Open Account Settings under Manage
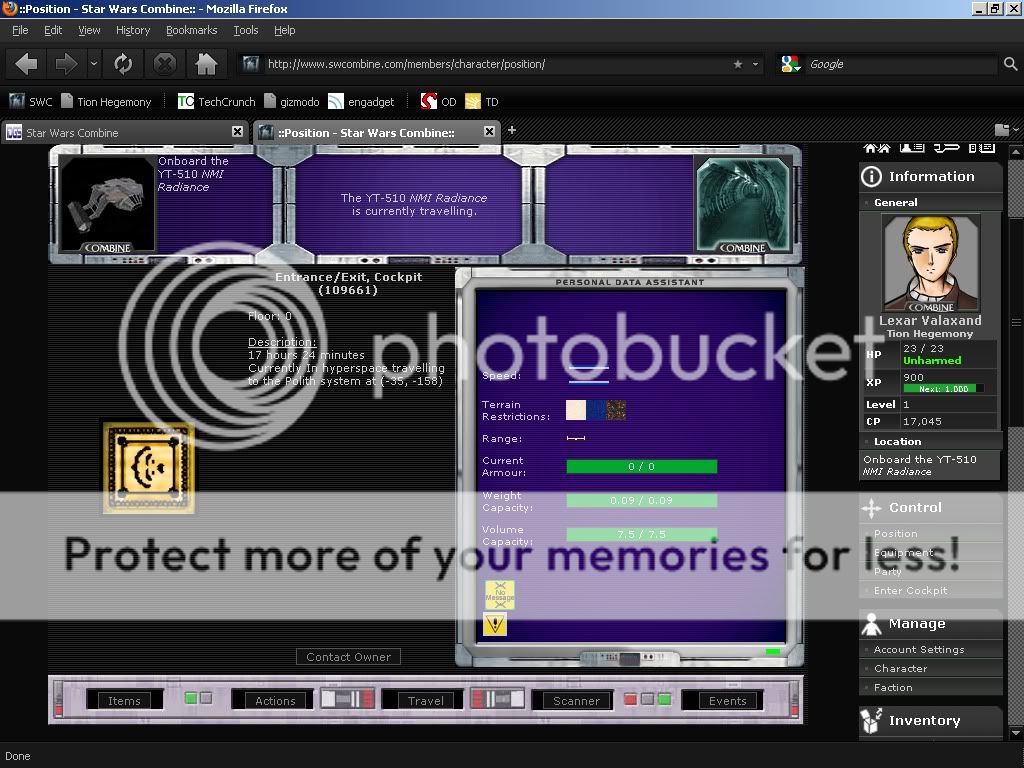This screenshot has height=768, width=1024. tap(919, 649)
